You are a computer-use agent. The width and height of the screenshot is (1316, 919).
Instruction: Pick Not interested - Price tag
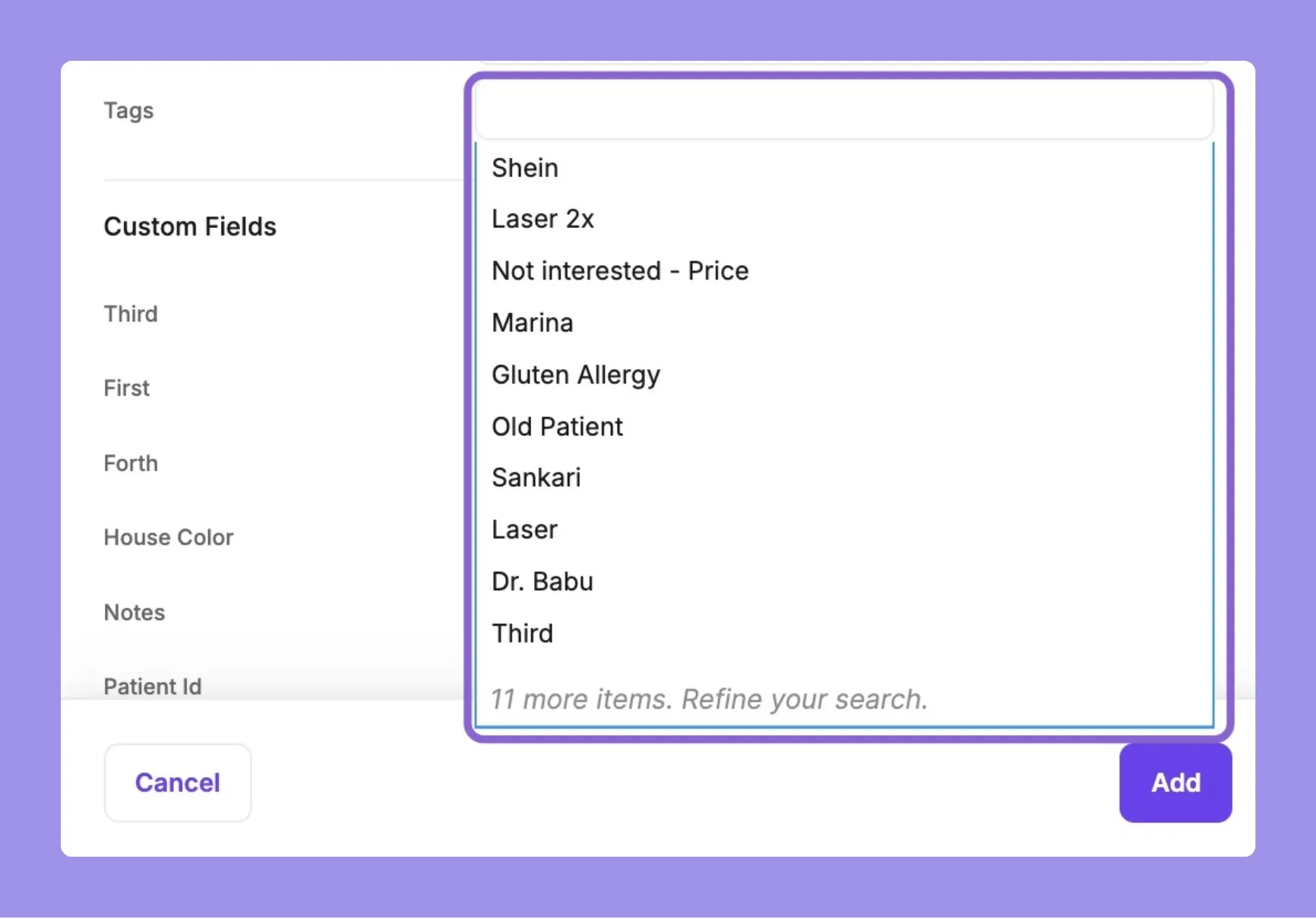coord(844,271)
